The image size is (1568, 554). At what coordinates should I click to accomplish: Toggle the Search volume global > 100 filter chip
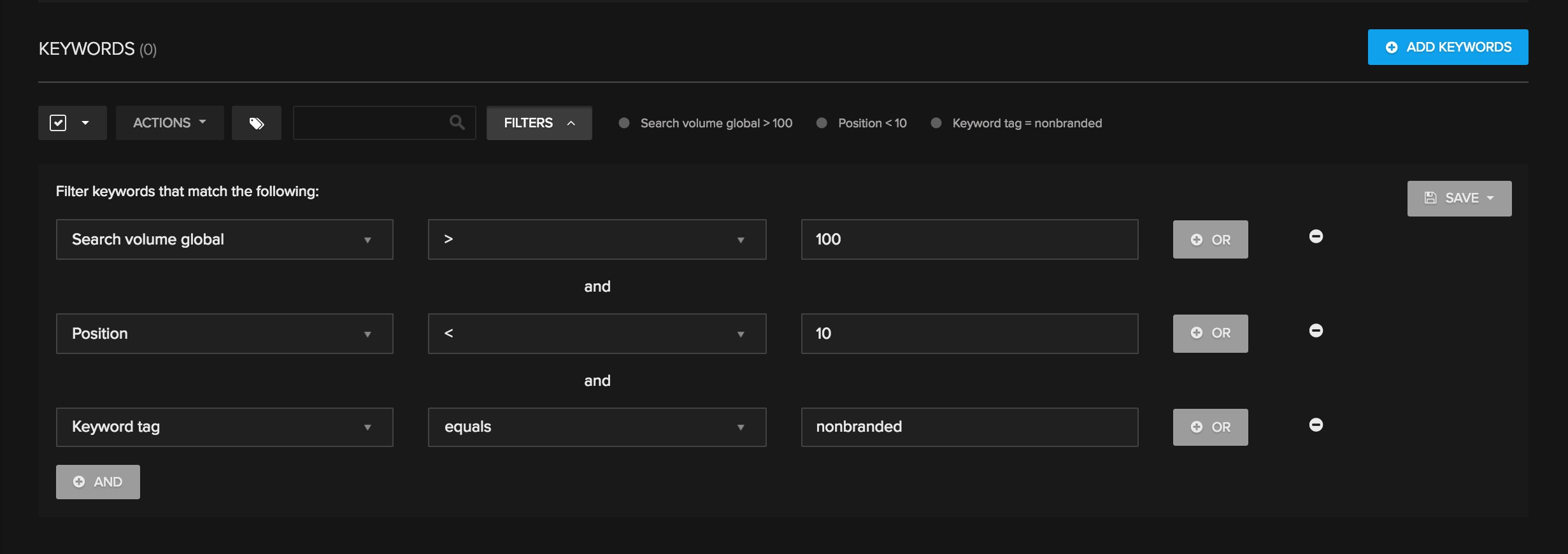tap(706, 123)
